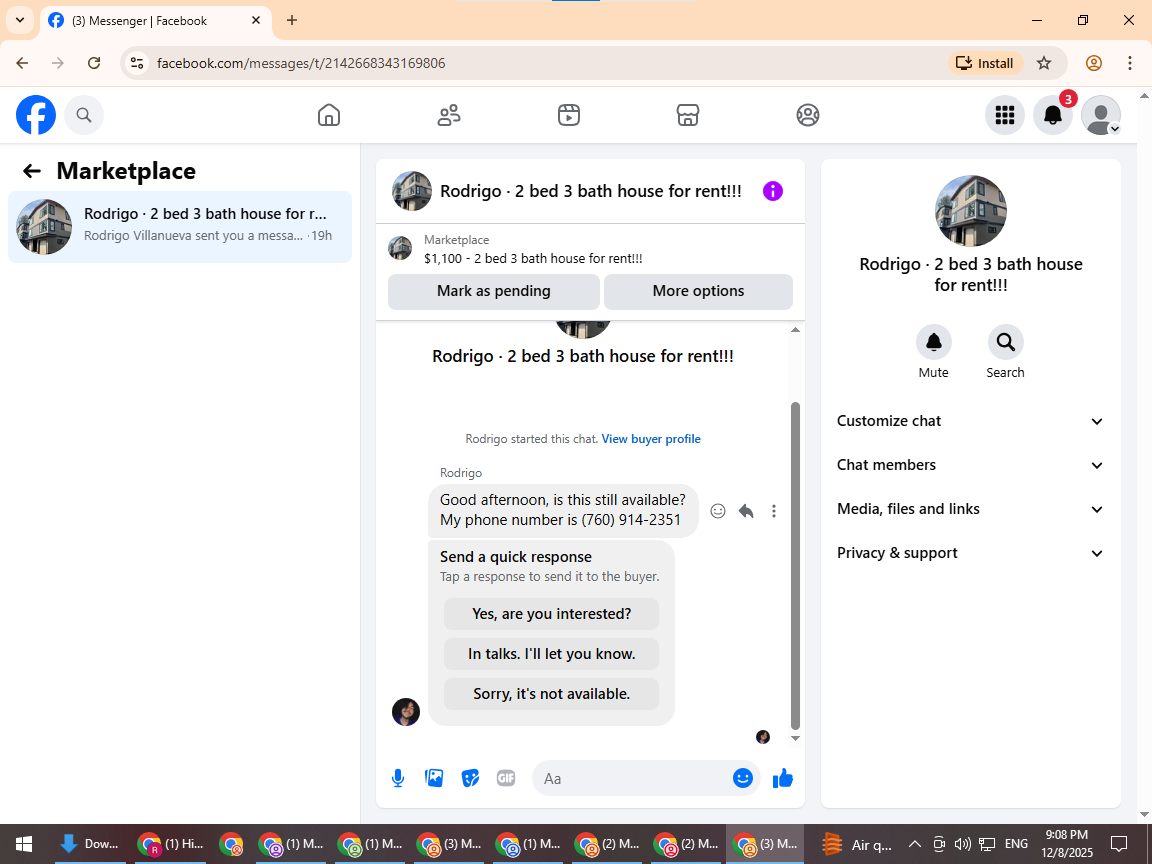Search in conversation using magnifier icon
The image size is (1152, 864).
pos(1005,342)
